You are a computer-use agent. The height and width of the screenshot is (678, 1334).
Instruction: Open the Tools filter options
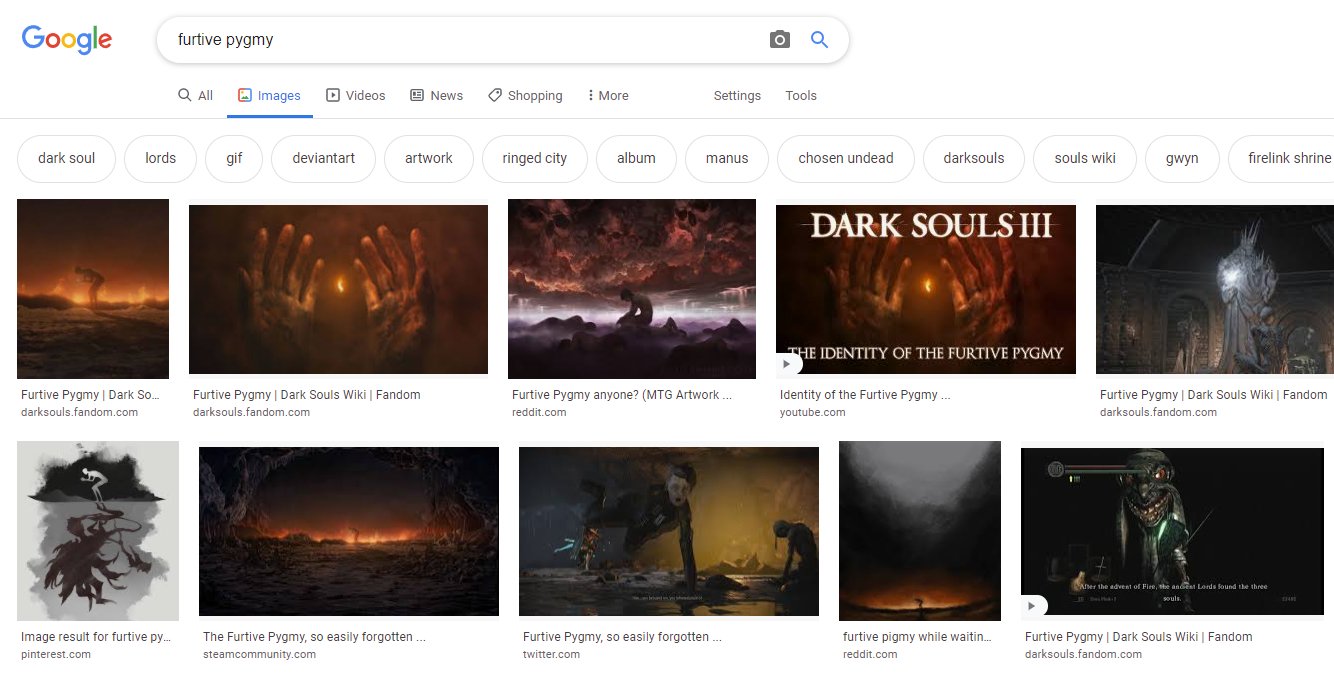click(x=800, y=96)
